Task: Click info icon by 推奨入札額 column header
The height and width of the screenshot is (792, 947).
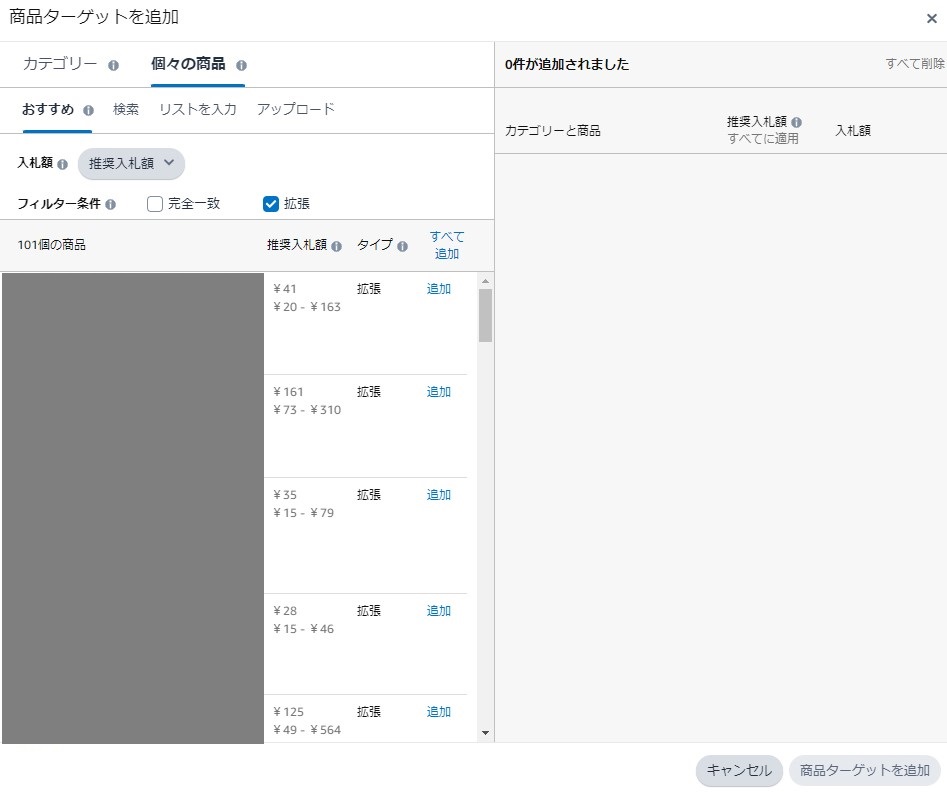Action: click(x=337, y=246)
